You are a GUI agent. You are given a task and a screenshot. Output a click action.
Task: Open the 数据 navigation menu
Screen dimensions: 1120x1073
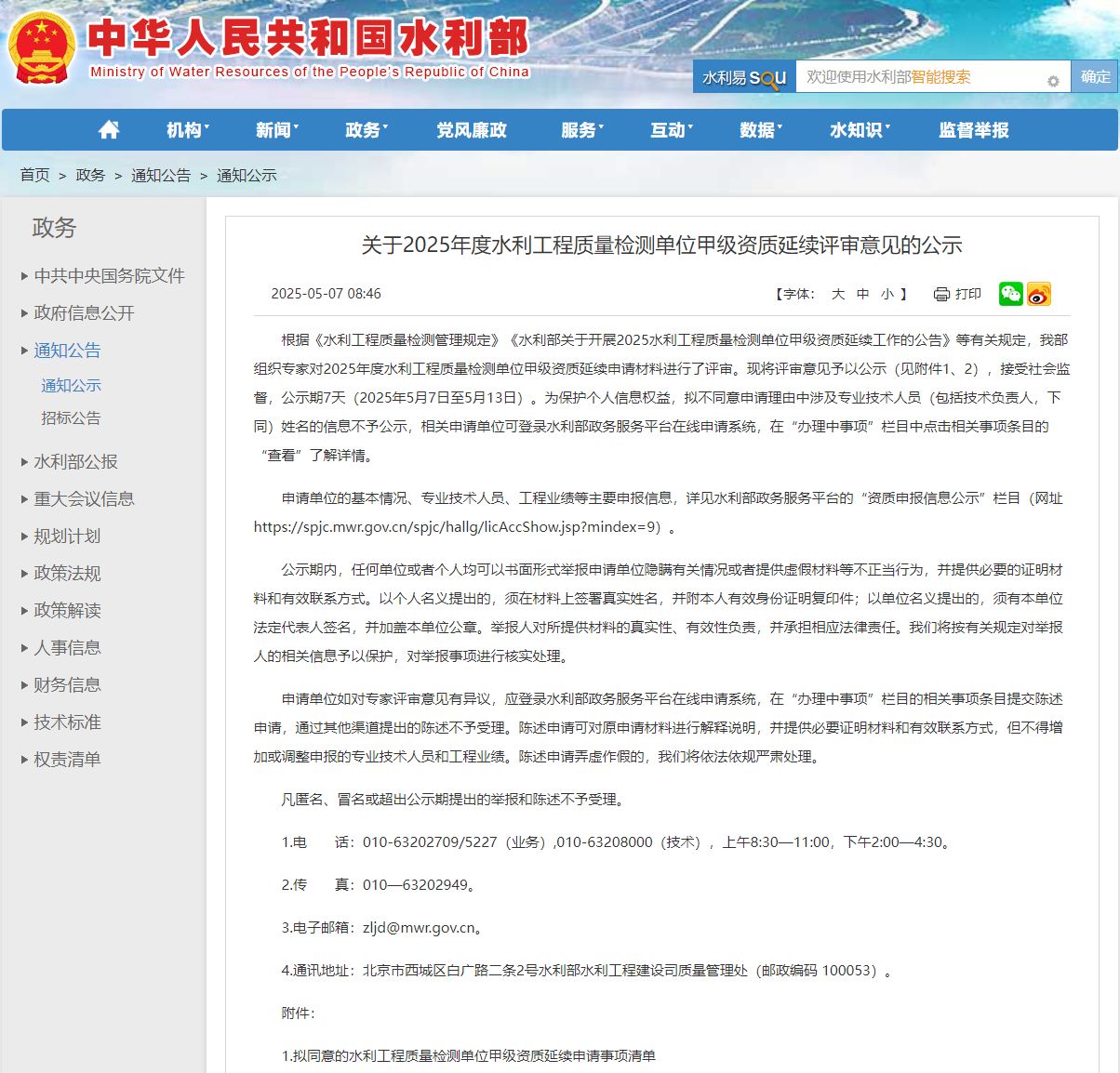click(761, 130)
